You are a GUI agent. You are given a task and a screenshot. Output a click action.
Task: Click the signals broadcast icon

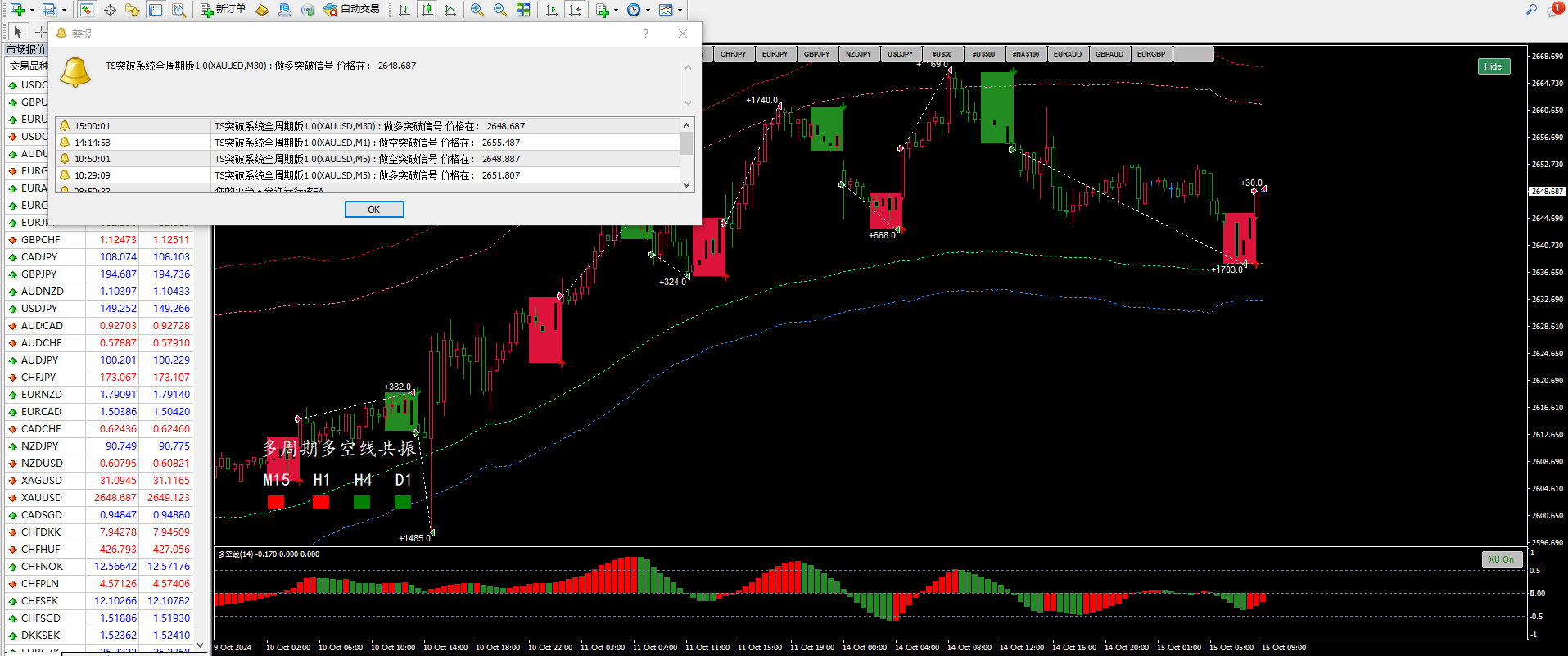pyautogui.click(x=308, y=10)
